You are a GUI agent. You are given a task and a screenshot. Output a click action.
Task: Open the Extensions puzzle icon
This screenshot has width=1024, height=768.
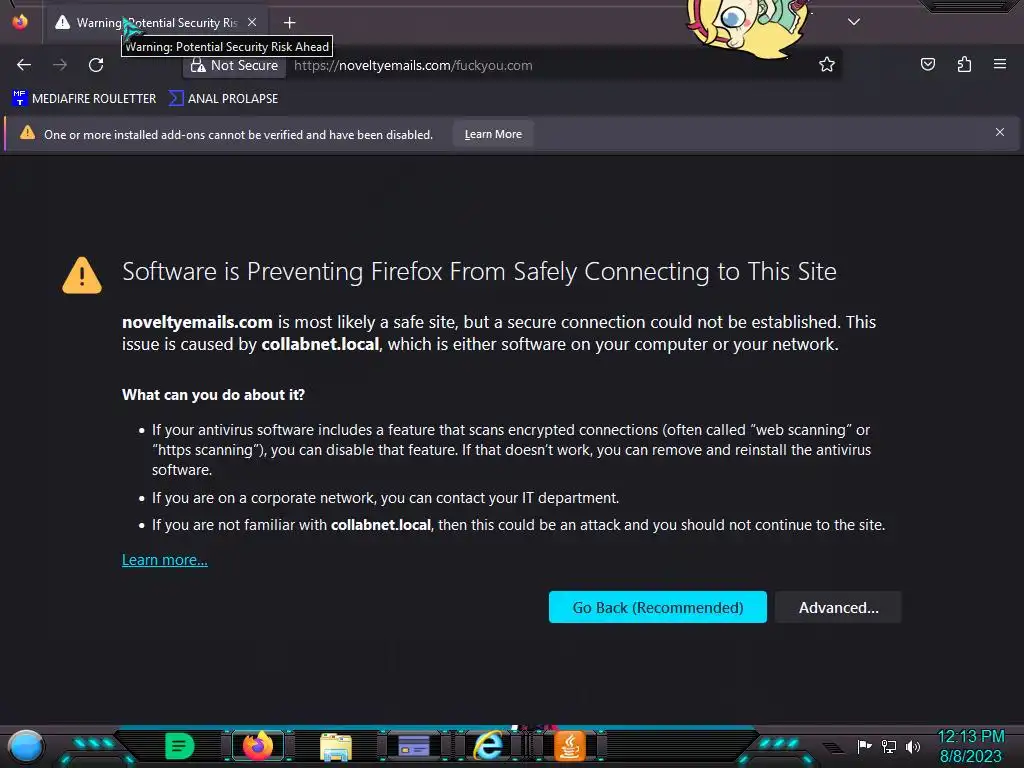pyautogui.click(x=964, y=64)
